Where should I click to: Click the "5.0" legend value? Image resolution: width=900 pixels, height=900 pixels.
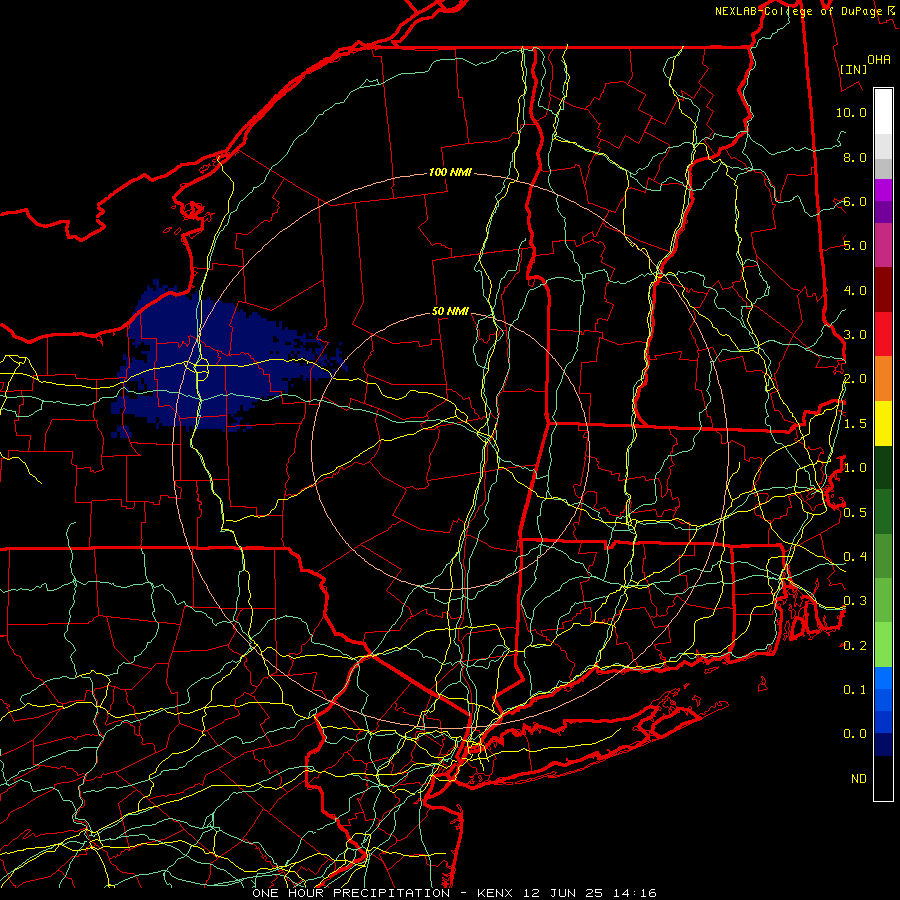(855, 246)
